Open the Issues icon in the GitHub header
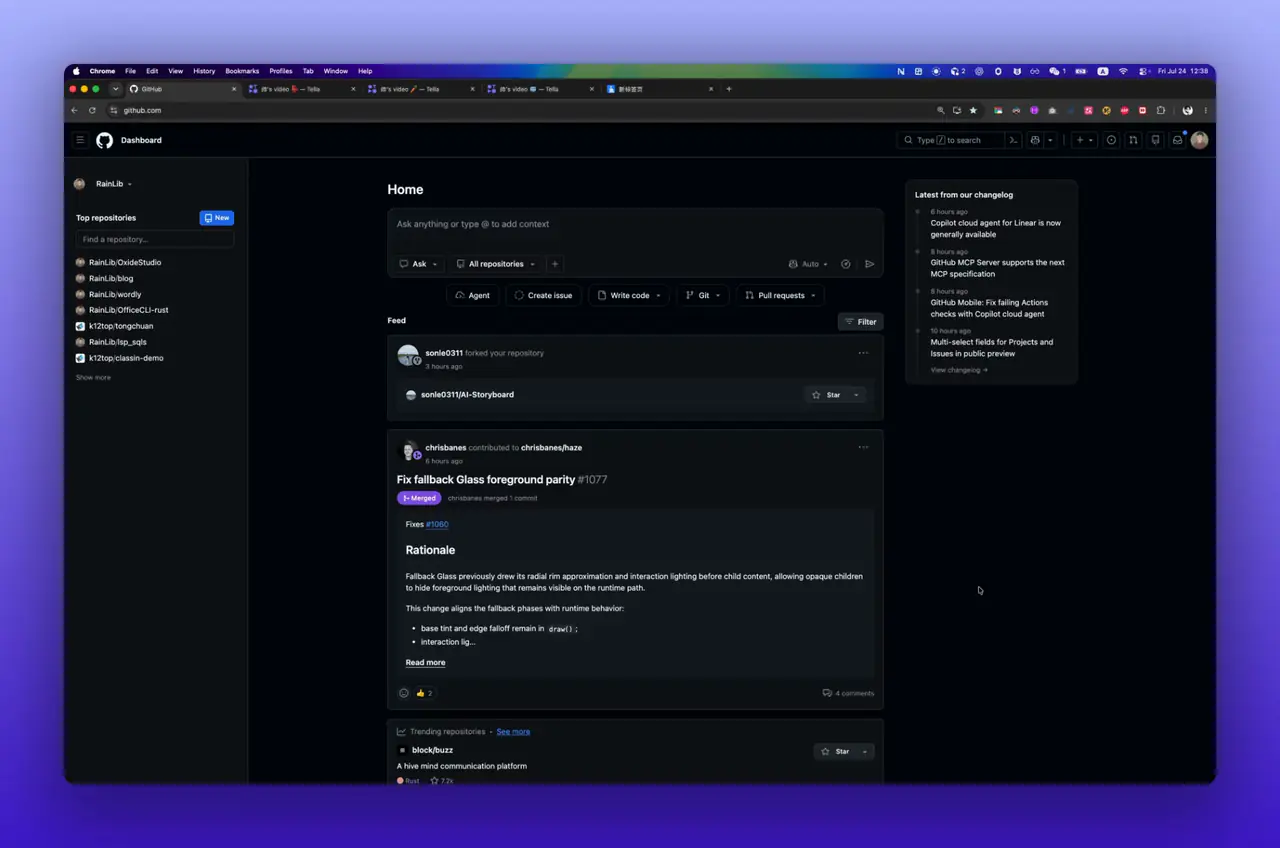Image resolution: width=1280 pixels, height=848 pixels. pyautogui.click(x=1111, y=140)
